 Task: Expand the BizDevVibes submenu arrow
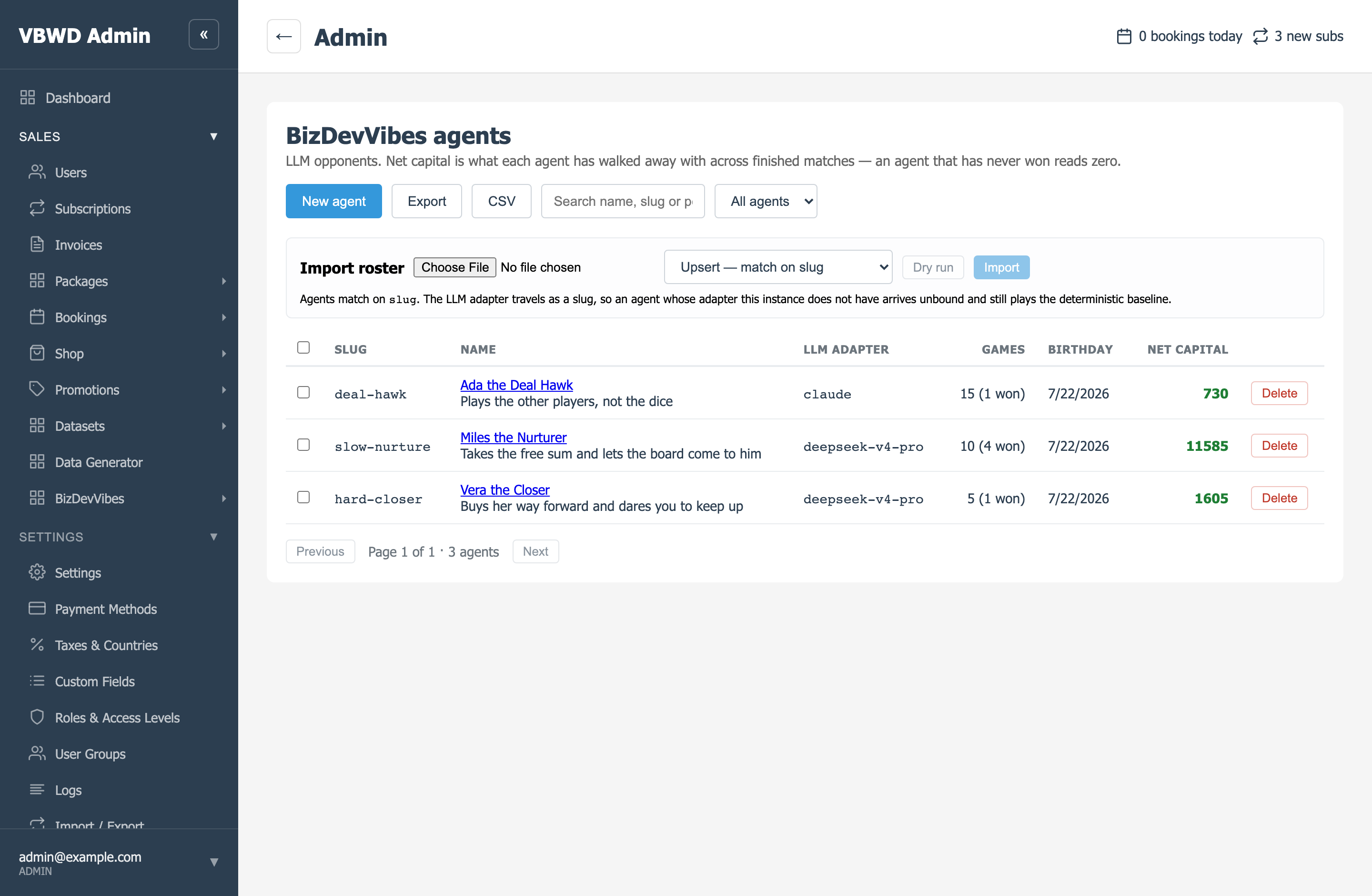pyautogui.click(x=224, y=499)
